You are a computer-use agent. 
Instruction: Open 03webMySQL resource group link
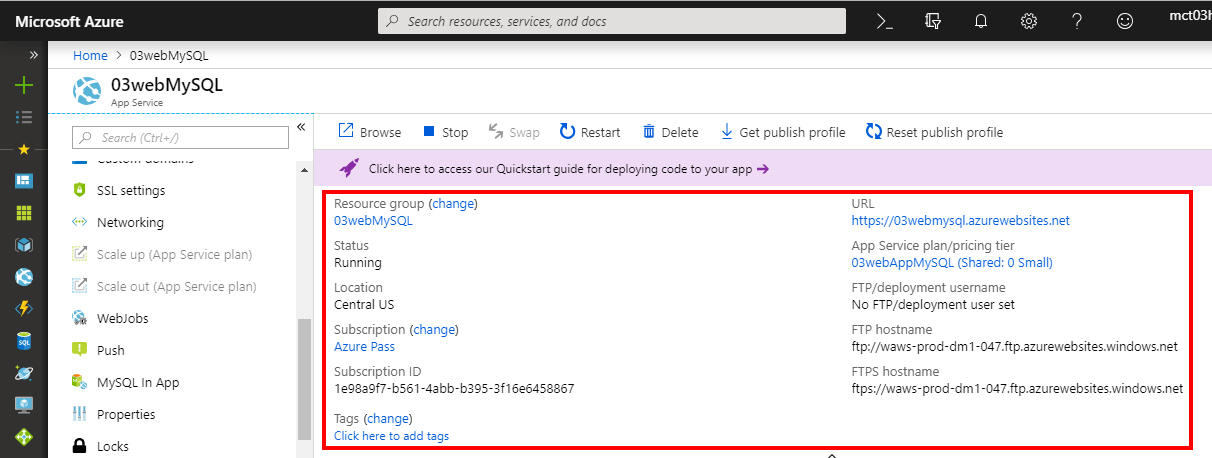click(373, 221)
